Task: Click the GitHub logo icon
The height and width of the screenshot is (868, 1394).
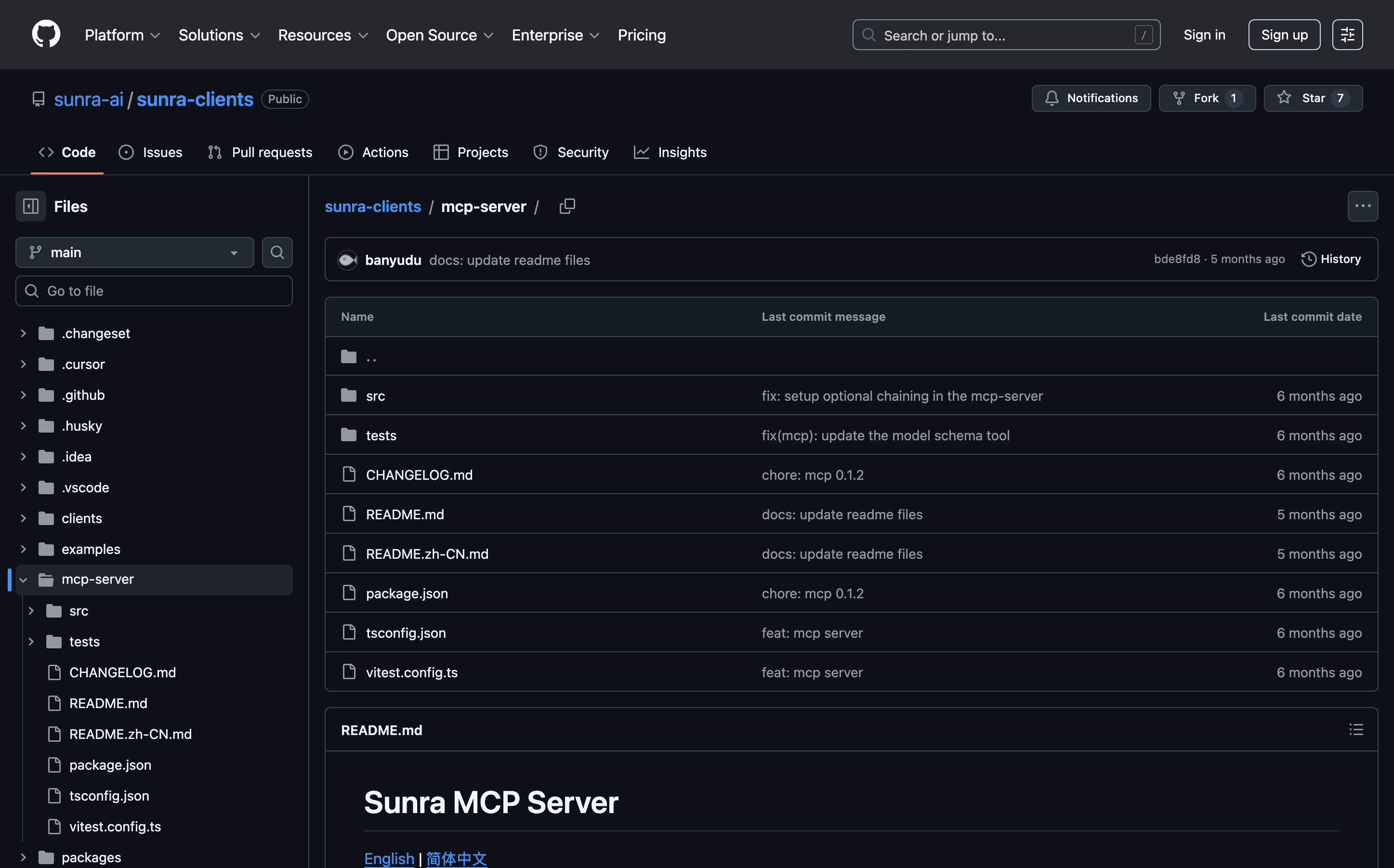Action: click(x=46, y=35)
